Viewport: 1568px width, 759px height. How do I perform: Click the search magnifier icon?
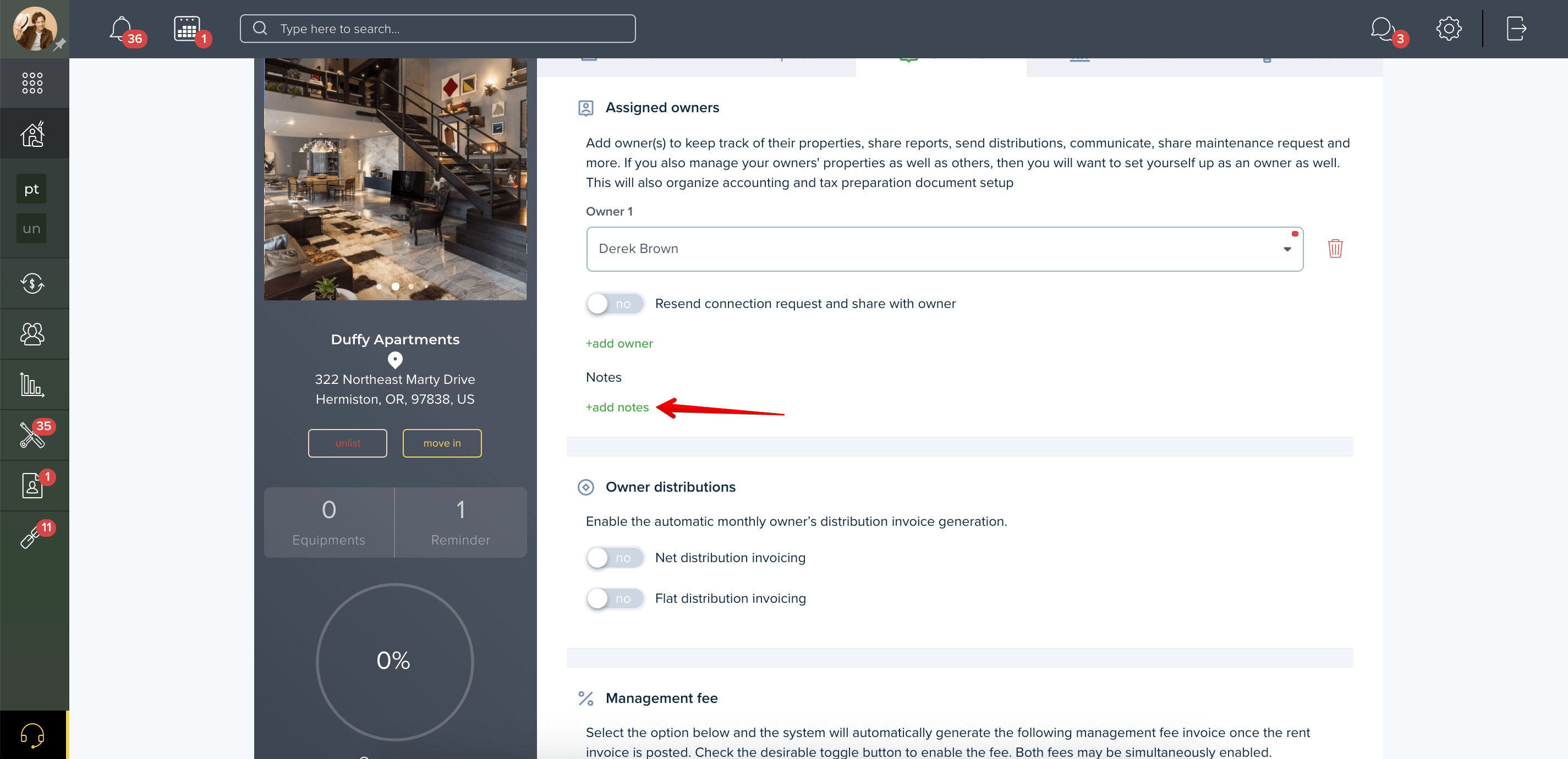coord(260,28)
